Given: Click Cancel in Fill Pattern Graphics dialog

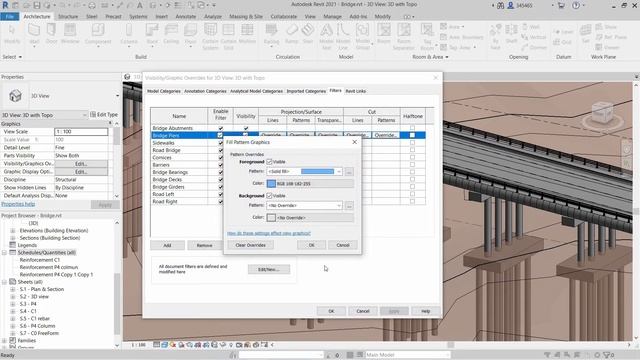Looking at the screenshot, I should pos(343,245).
